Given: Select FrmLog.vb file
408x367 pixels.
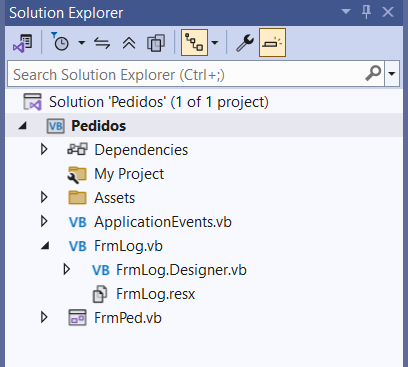Looking at the screenshot, I should click(x=128, y=246).
